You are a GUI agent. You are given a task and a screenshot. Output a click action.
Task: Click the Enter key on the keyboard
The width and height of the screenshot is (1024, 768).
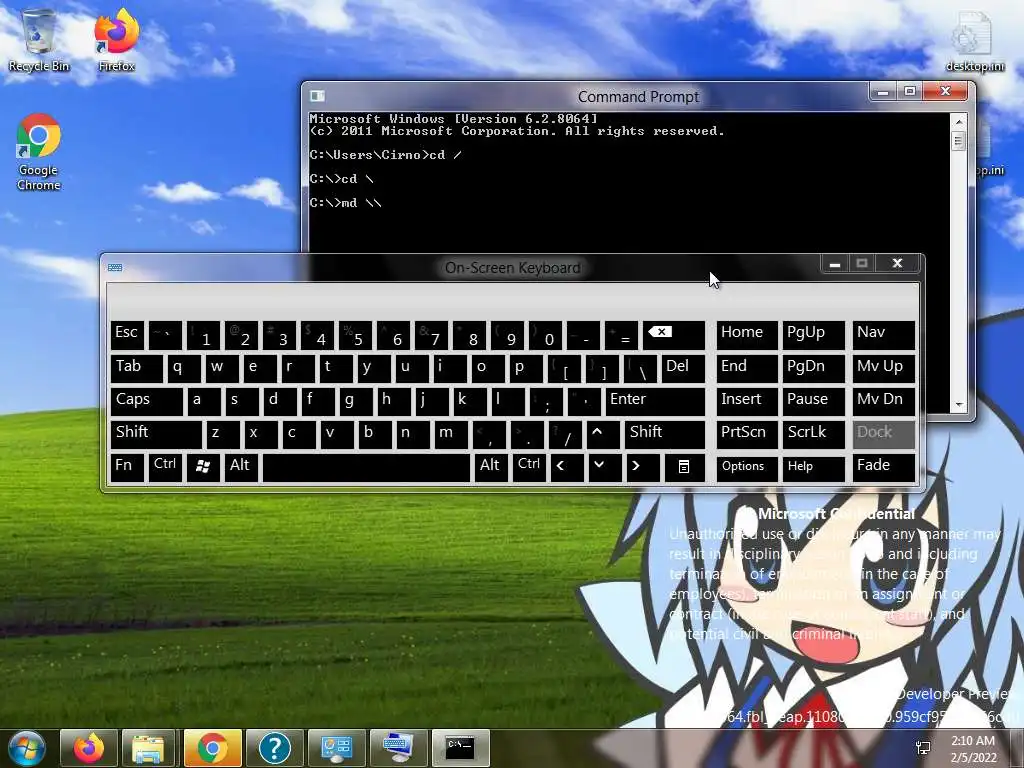[655, 400]
